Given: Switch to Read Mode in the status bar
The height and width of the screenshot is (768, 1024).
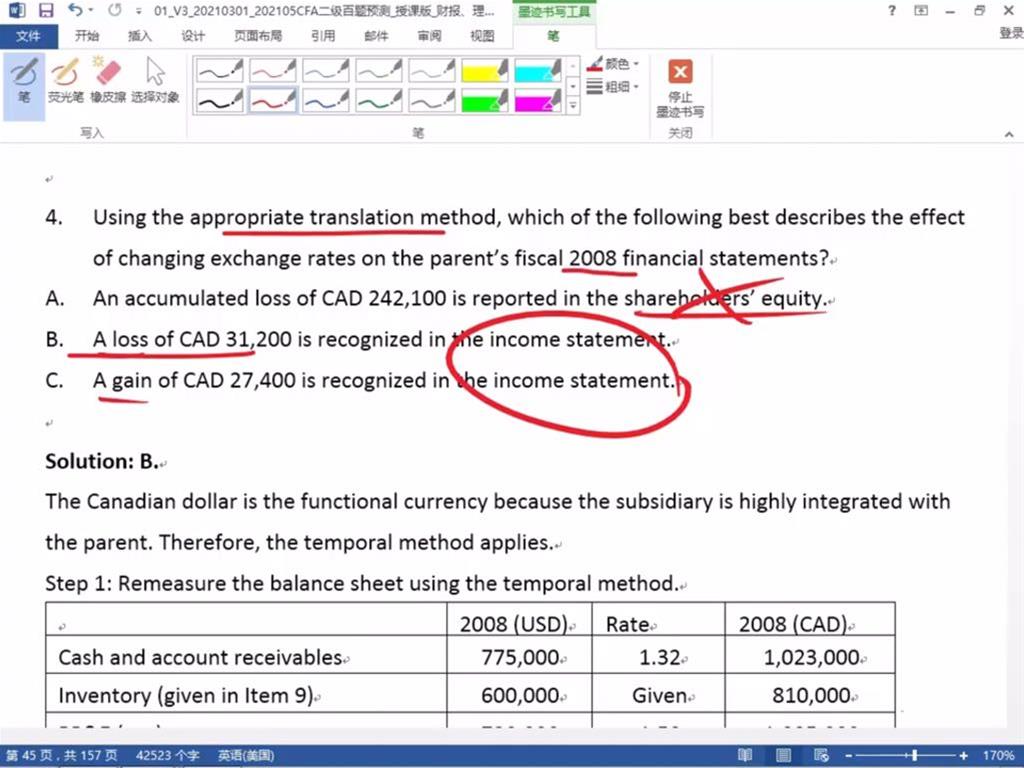Looking at the screenshot, I should pyautogui.click(x=745, y=756).
